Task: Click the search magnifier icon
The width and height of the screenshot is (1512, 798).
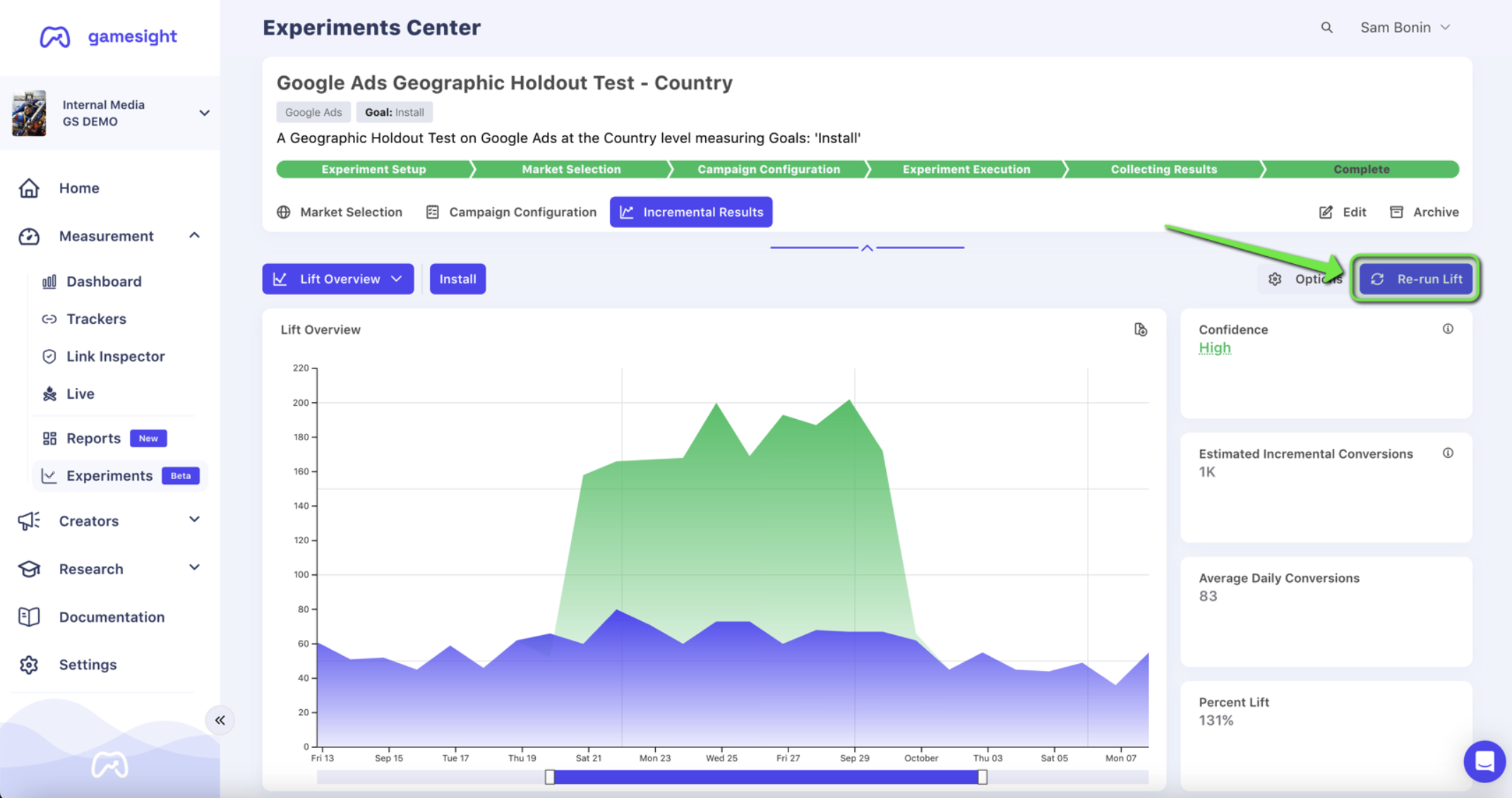Action: click(x=1326, y=28)
